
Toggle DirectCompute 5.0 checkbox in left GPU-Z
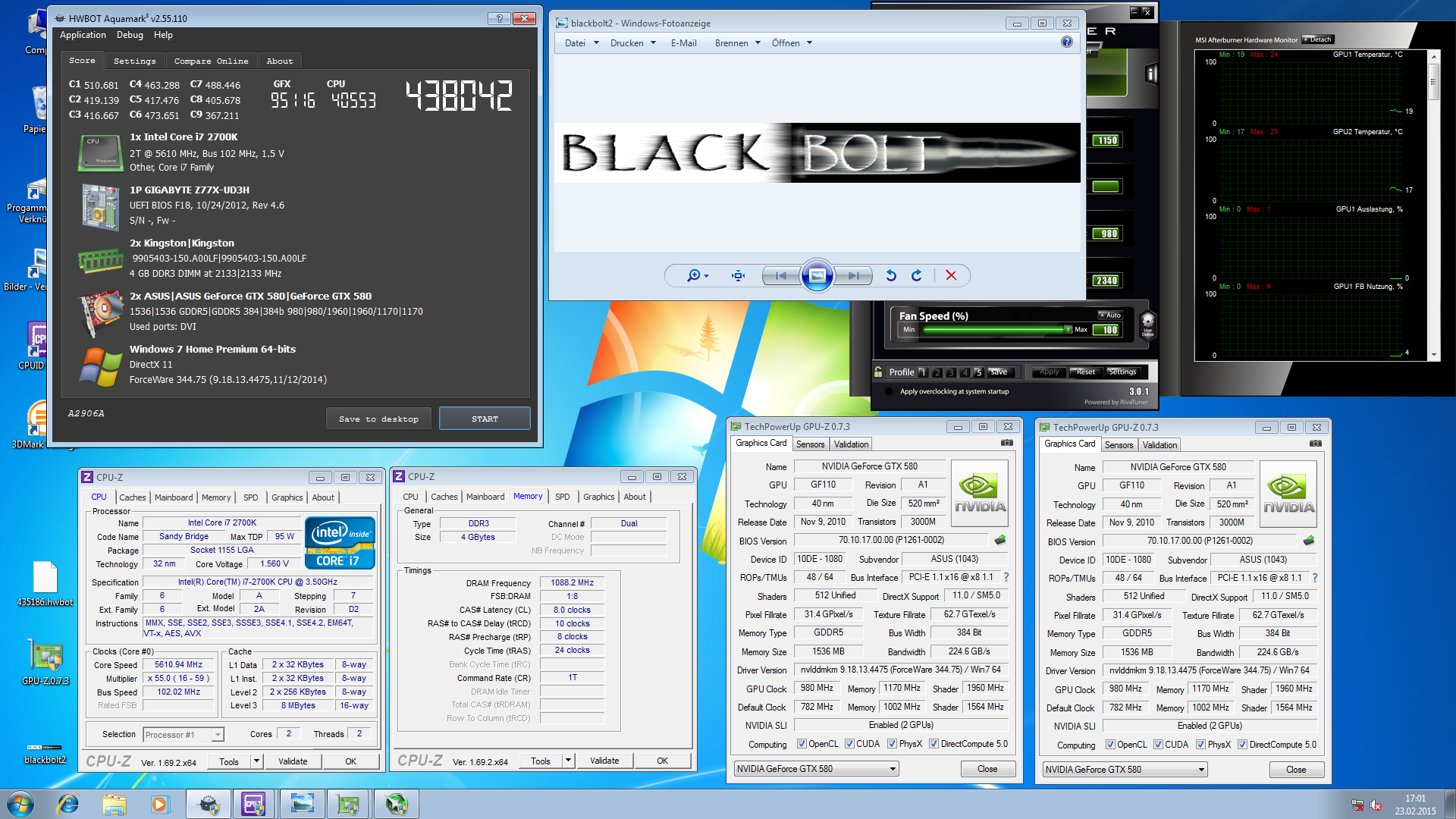934,744
